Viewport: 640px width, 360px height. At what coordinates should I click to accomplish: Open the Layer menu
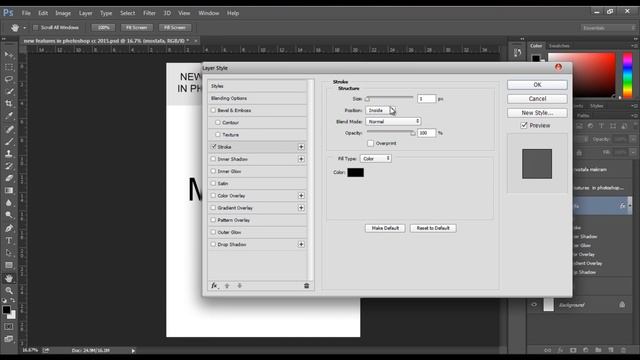point(85,13)
